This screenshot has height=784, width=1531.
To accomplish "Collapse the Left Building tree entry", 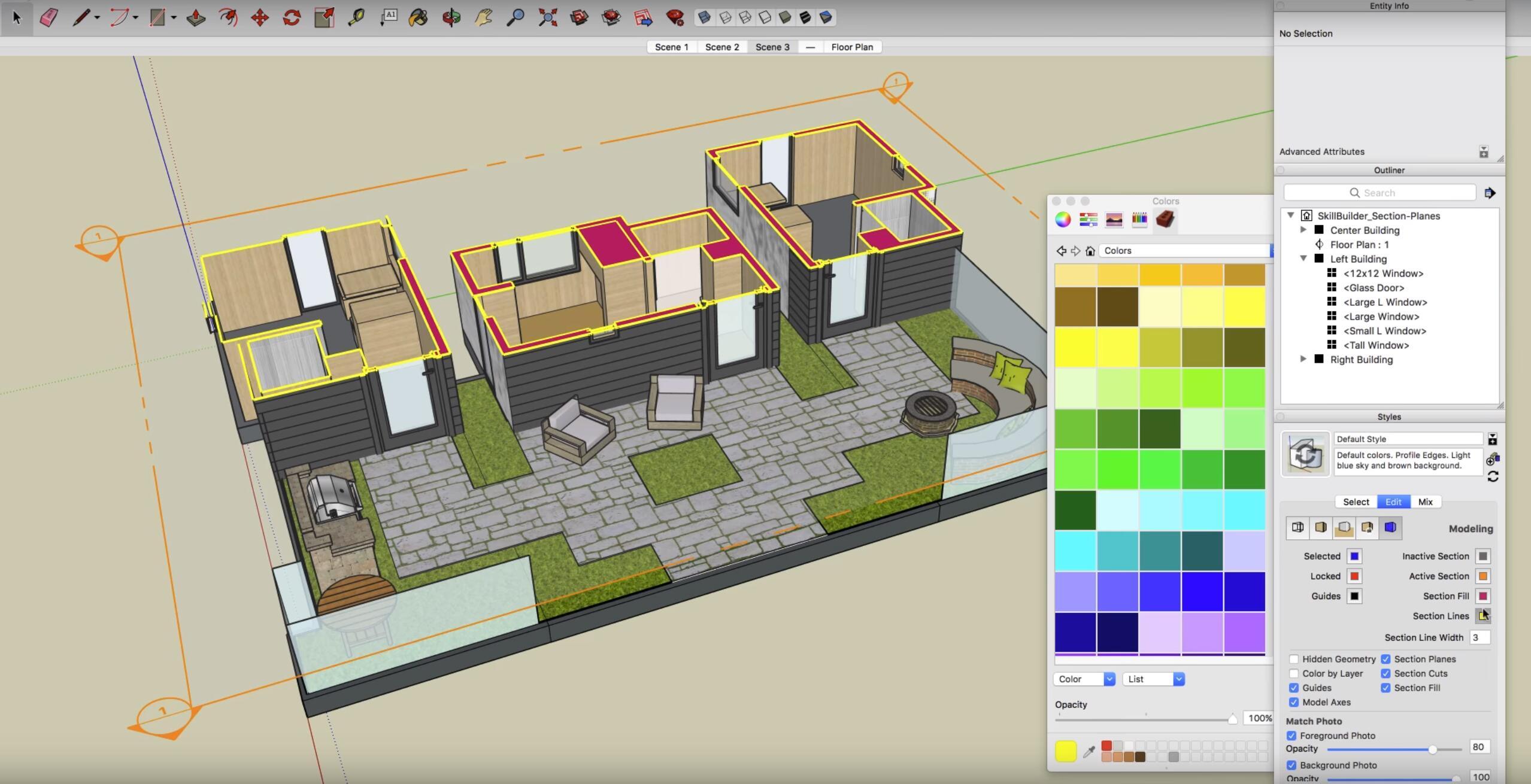I will click(x=1305, y=259).
